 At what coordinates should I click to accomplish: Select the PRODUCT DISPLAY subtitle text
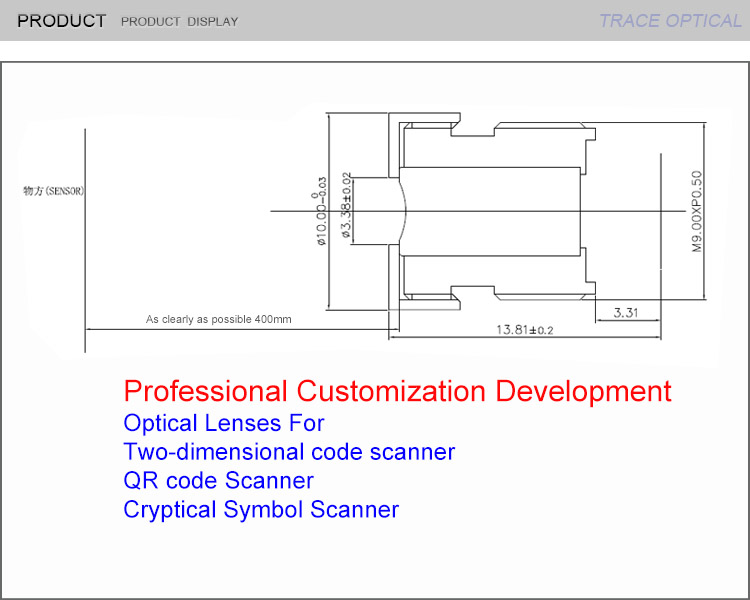[x=179, y=22]
